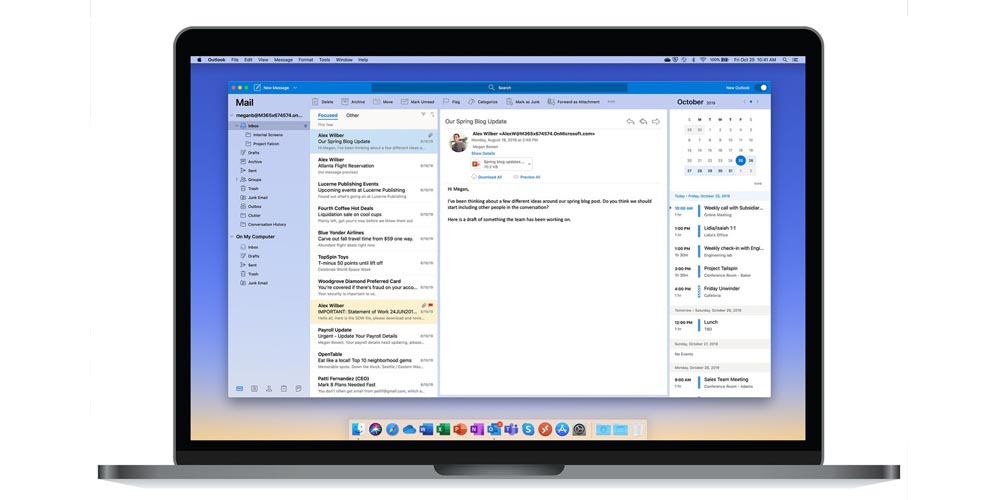Screen dimensions: 1000x500
Task: Launch Excel from the Dock
Action: pos(443,429)
